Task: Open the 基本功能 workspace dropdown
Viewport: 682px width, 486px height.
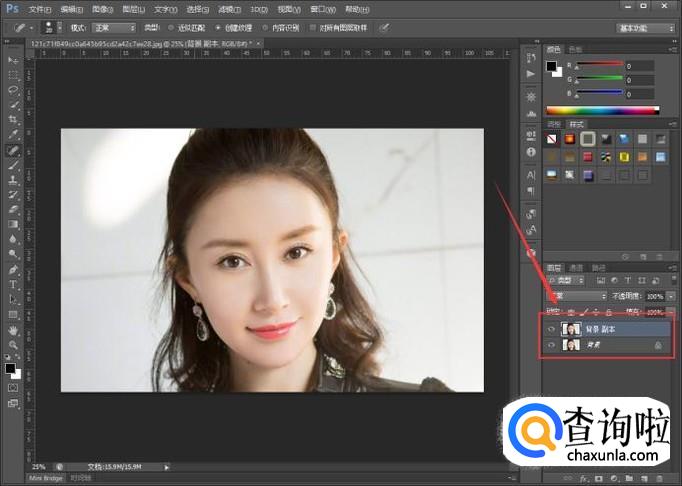Action: (643, 28)
